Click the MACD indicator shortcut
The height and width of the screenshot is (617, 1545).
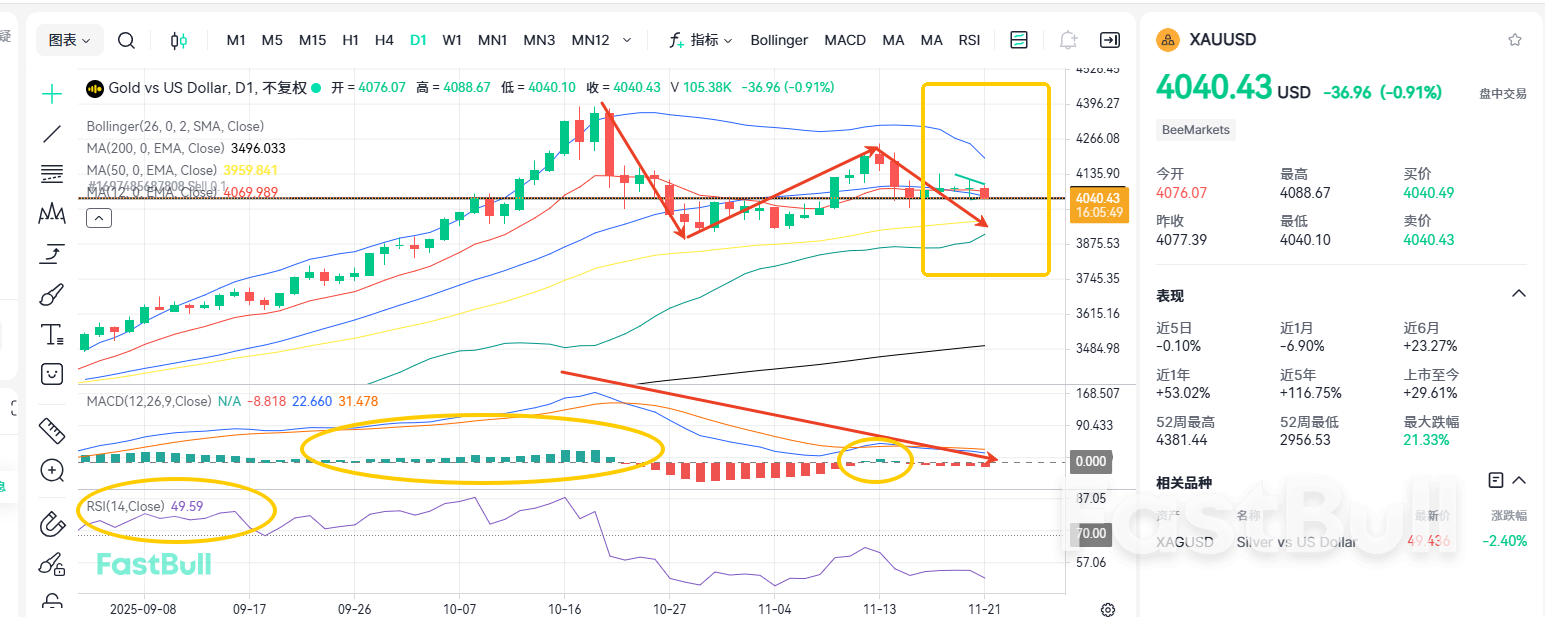[x=845, y=40]
